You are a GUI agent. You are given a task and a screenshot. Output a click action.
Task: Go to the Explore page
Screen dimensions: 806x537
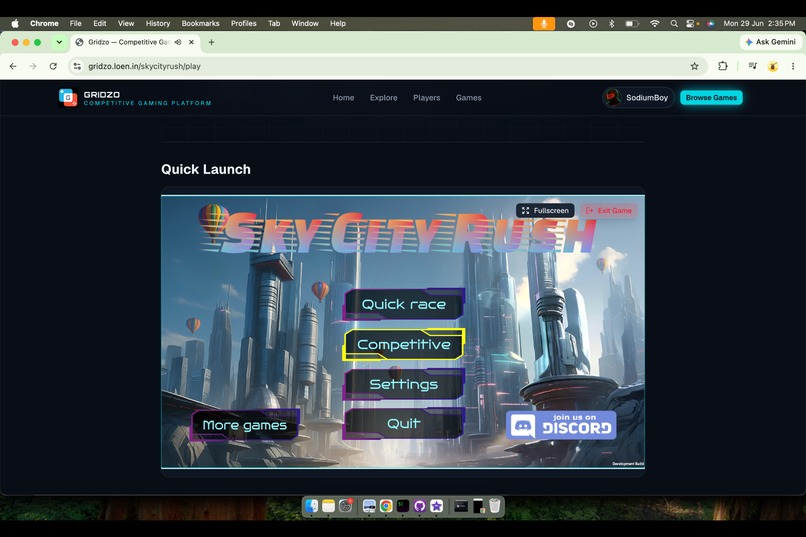383,98
